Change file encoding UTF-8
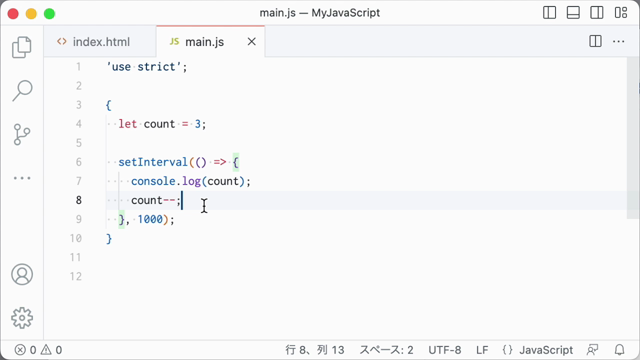The width and height of the screenshot is (640, 360). pyautogui.click(x=444, y=350)
